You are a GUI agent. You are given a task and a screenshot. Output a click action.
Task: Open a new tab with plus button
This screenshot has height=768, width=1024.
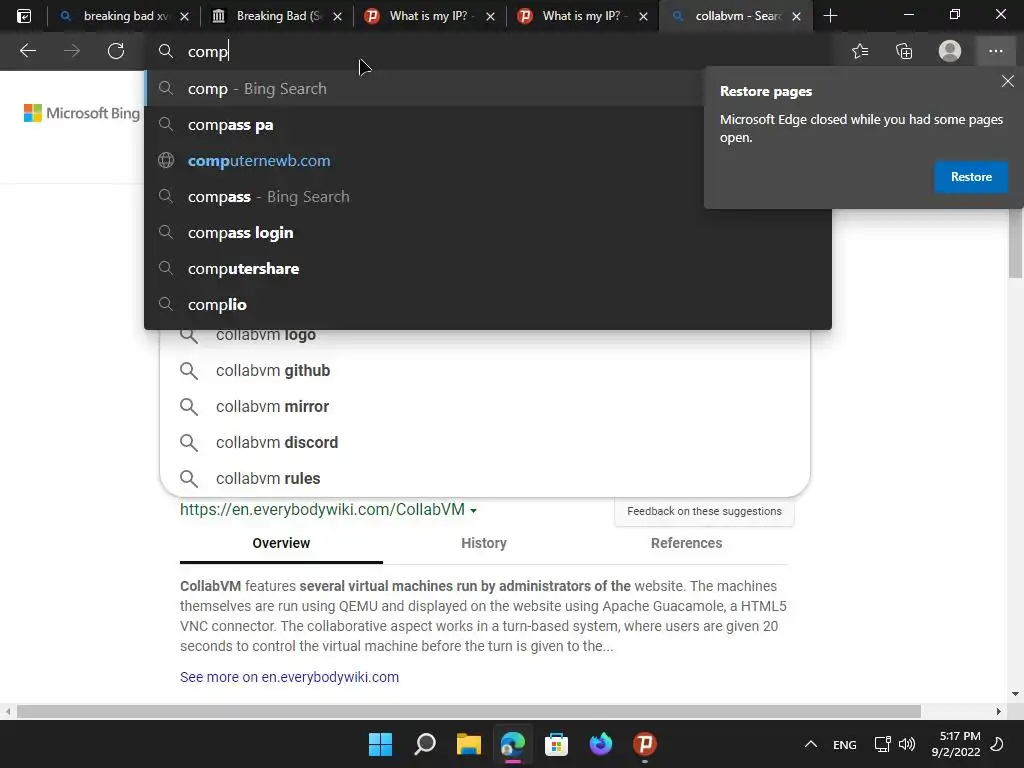830,16
